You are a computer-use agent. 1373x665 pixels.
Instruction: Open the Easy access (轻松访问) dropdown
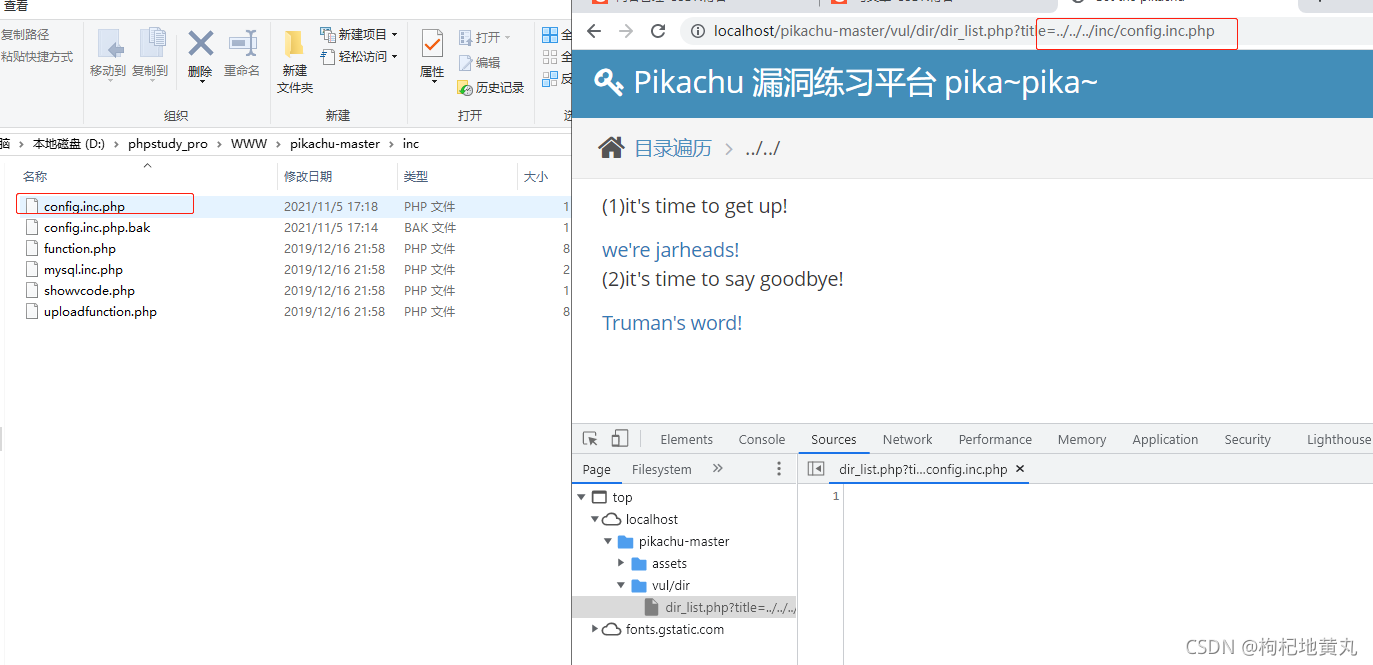tap(359, 56)
